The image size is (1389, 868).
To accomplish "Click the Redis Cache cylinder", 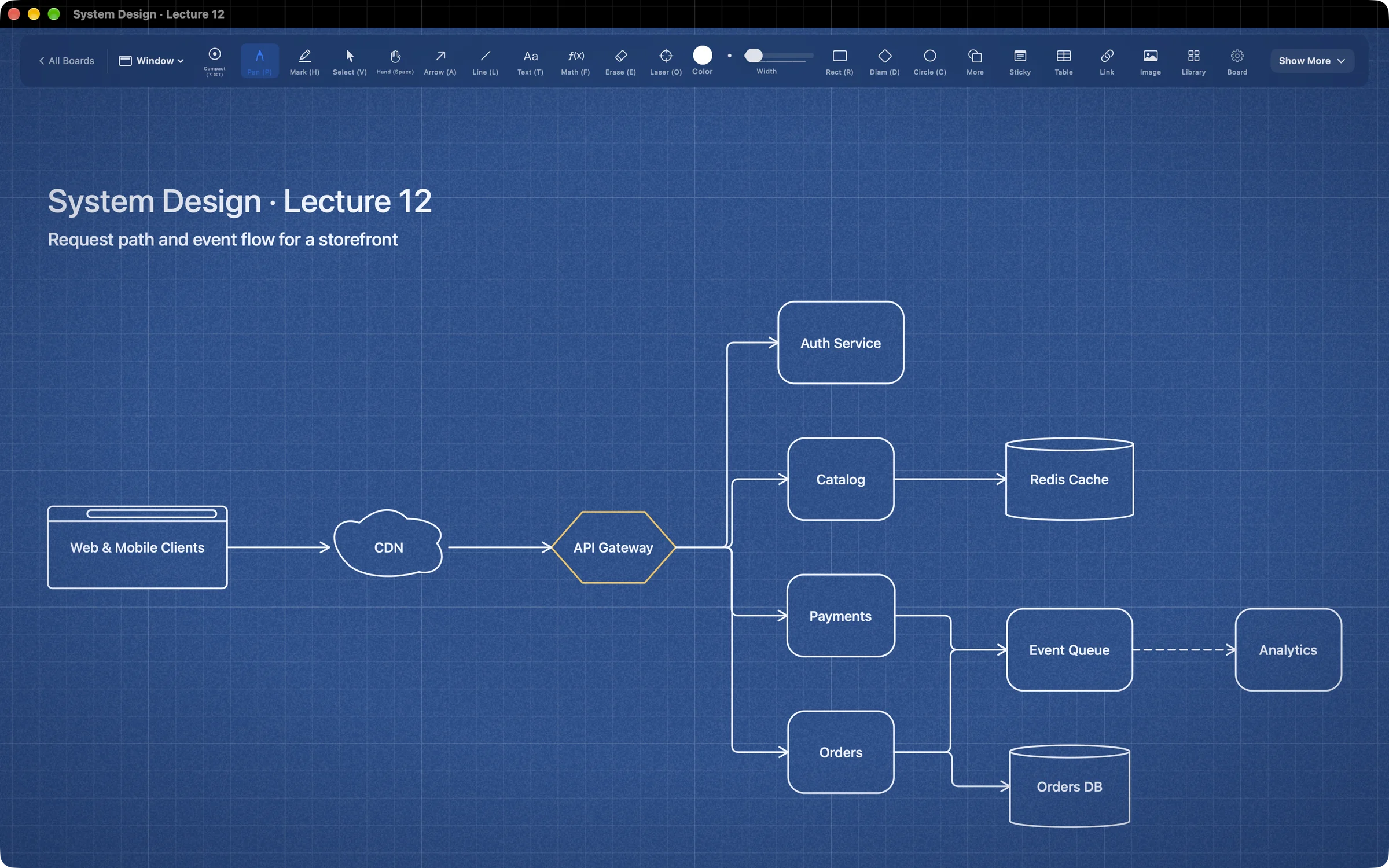I will coord(1069,479).
